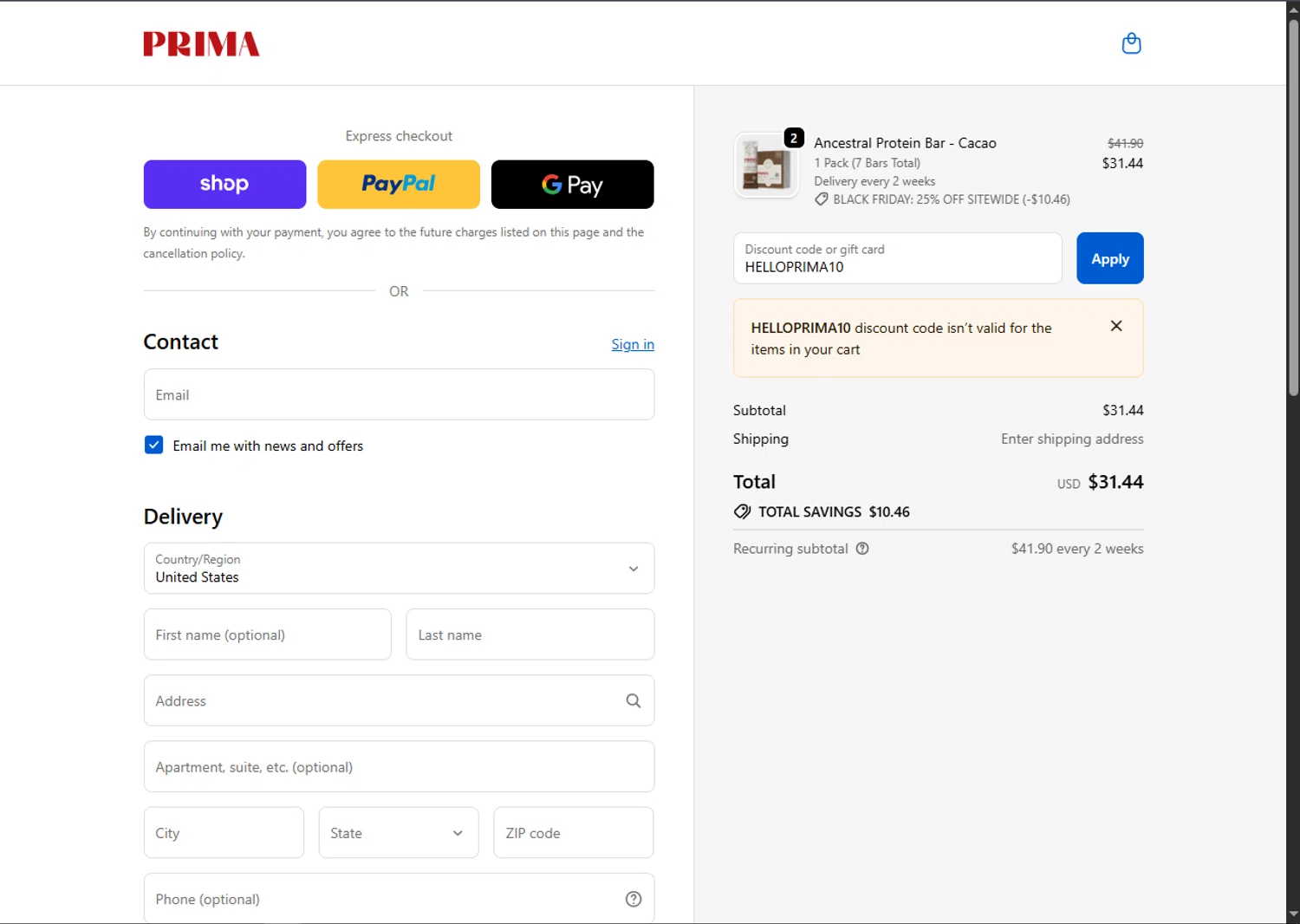The width and height of the screenshot is (1300, 924).
Task: Click the 'TOTAL SAVINGS $10.46' label
Action: pyautogui.click(x=834, y=511)
